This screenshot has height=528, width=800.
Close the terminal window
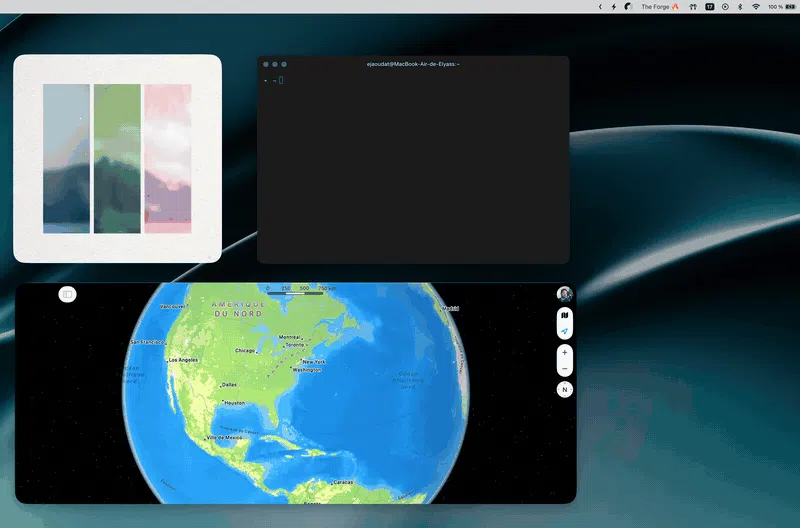click(266, 64)
